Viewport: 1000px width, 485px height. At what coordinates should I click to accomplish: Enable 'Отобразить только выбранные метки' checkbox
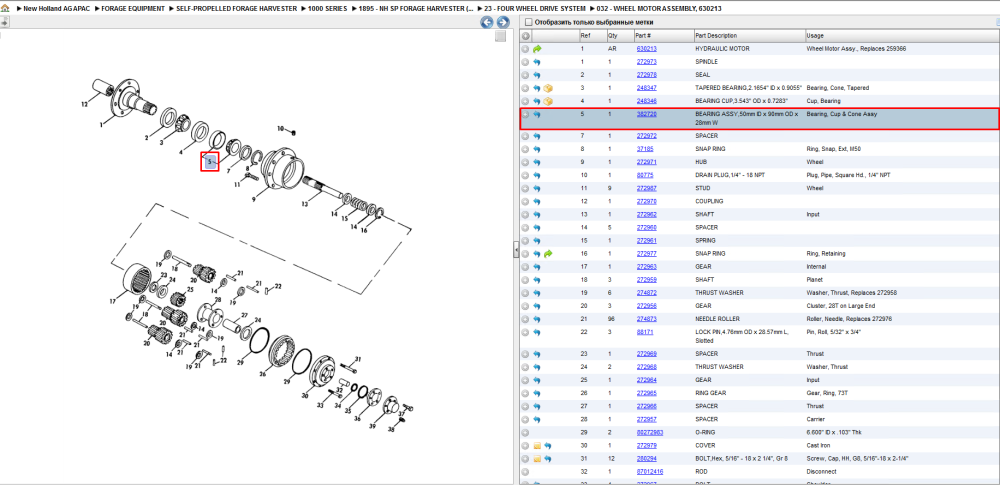point(528,22)
